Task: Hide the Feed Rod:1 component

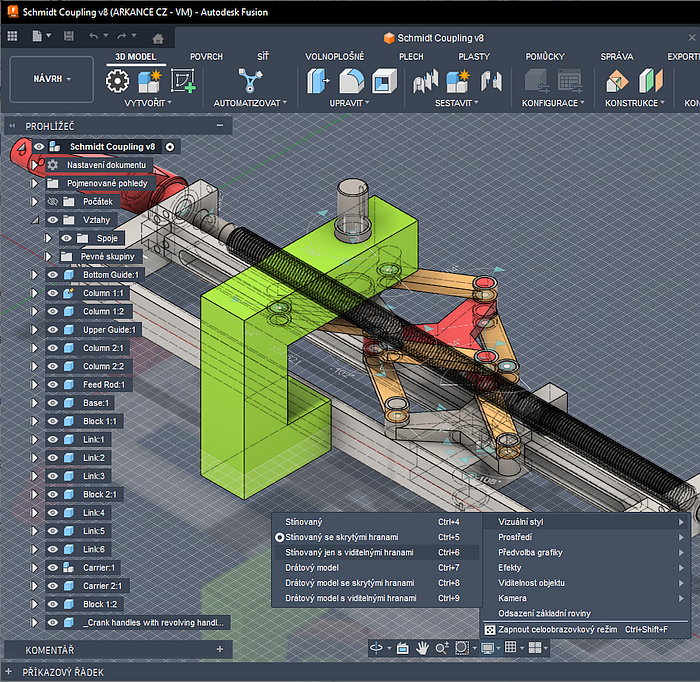Action: click(x=53, y=384)
